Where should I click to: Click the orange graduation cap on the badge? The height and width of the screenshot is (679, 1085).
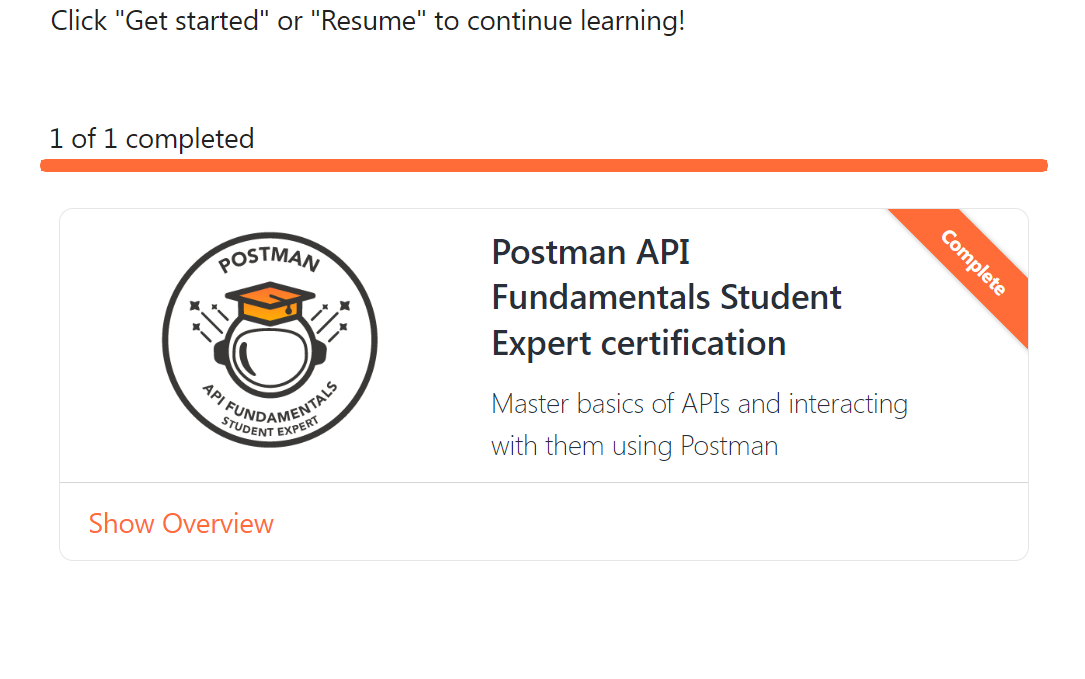pos(270,295)
